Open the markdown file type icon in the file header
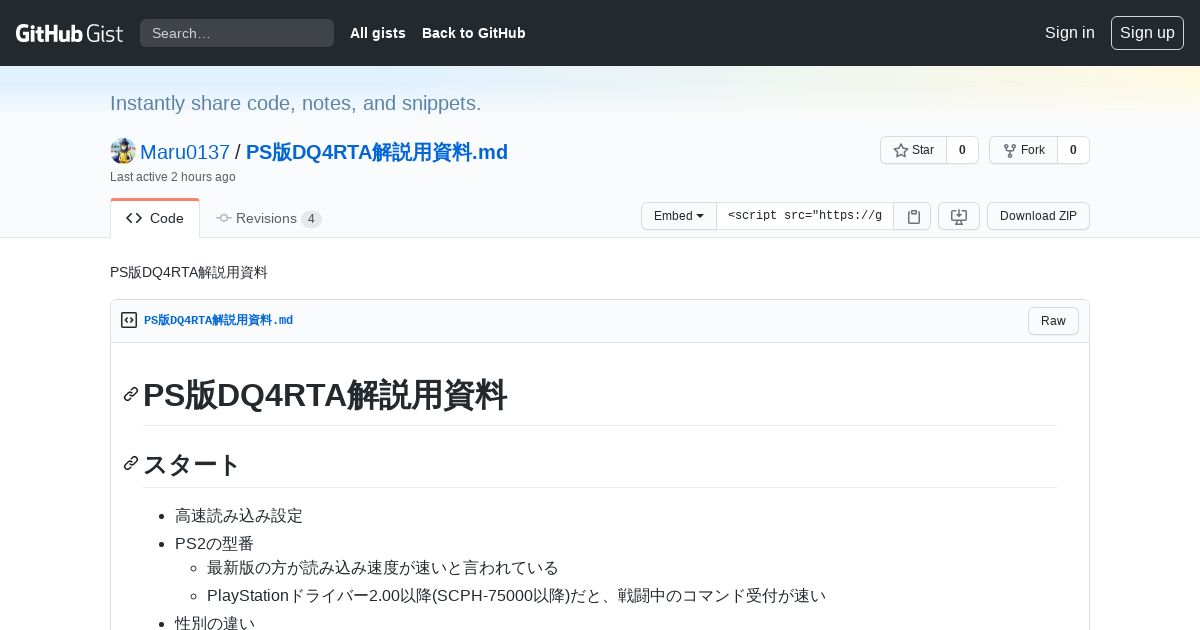Screen dimensions: 1200x630 (x=129, y=320)
